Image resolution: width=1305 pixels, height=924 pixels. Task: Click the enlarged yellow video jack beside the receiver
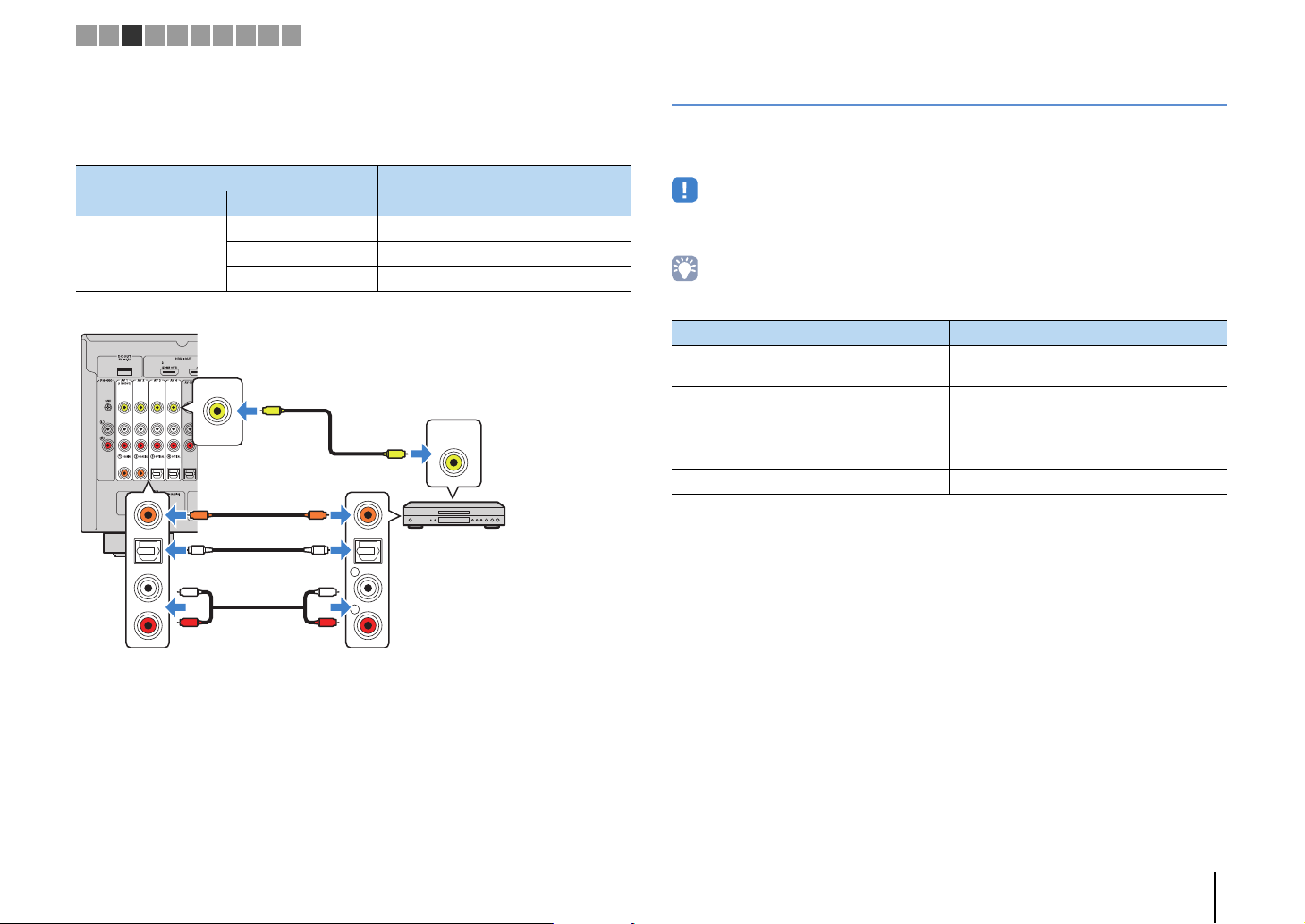coord(216,411)
